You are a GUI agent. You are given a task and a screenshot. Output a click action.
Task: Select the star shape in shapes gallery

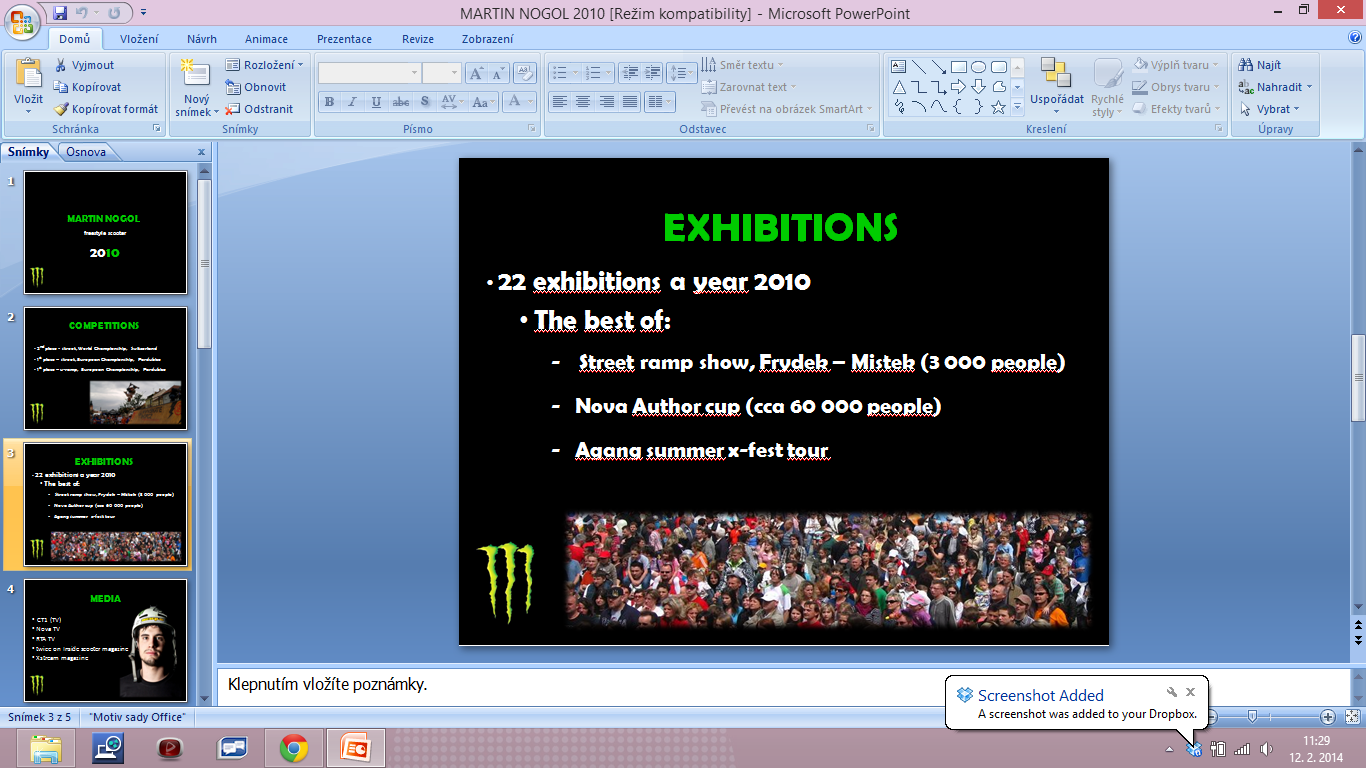click(998, 107)
